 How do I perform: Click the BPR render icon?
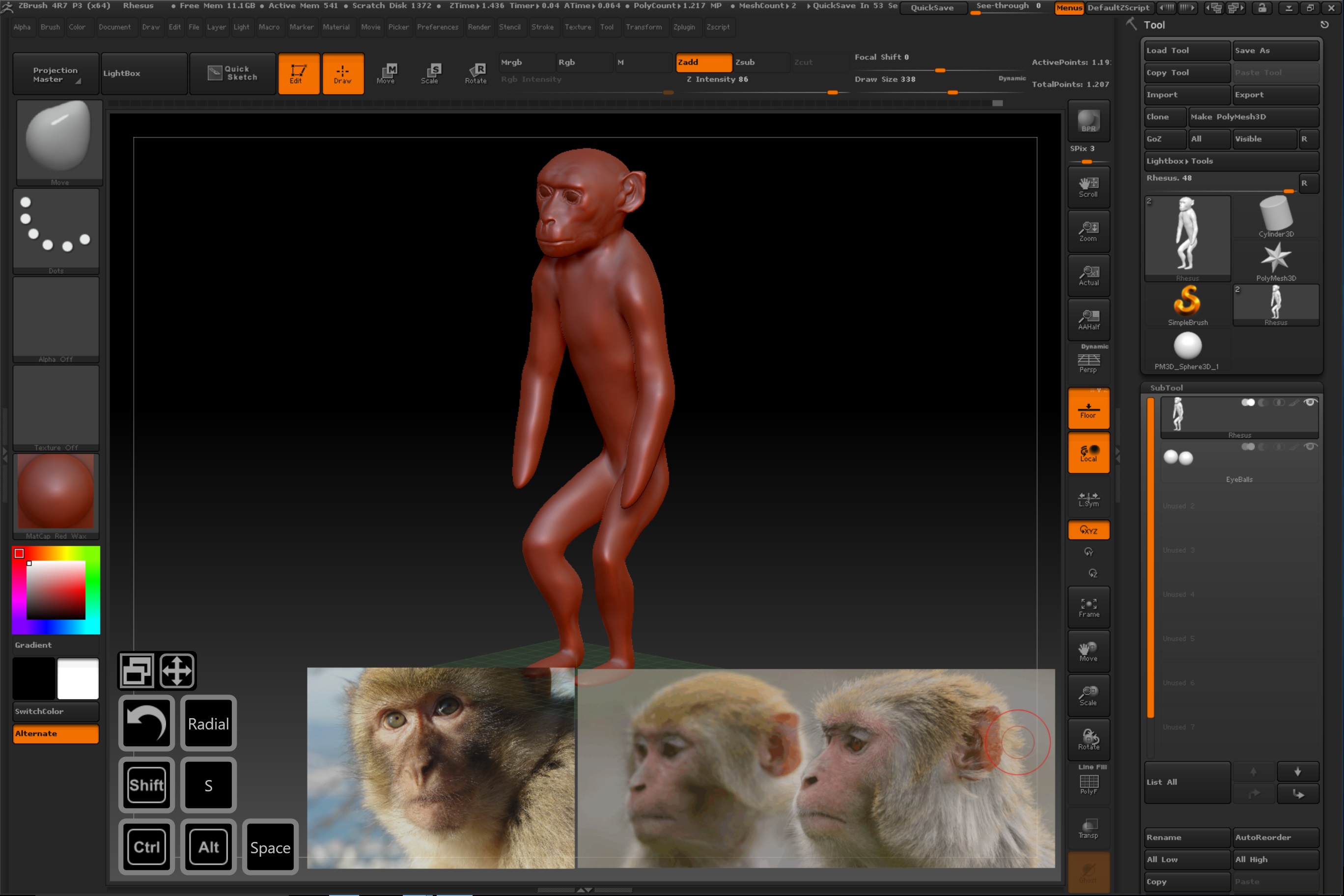tap(1088, 121)
